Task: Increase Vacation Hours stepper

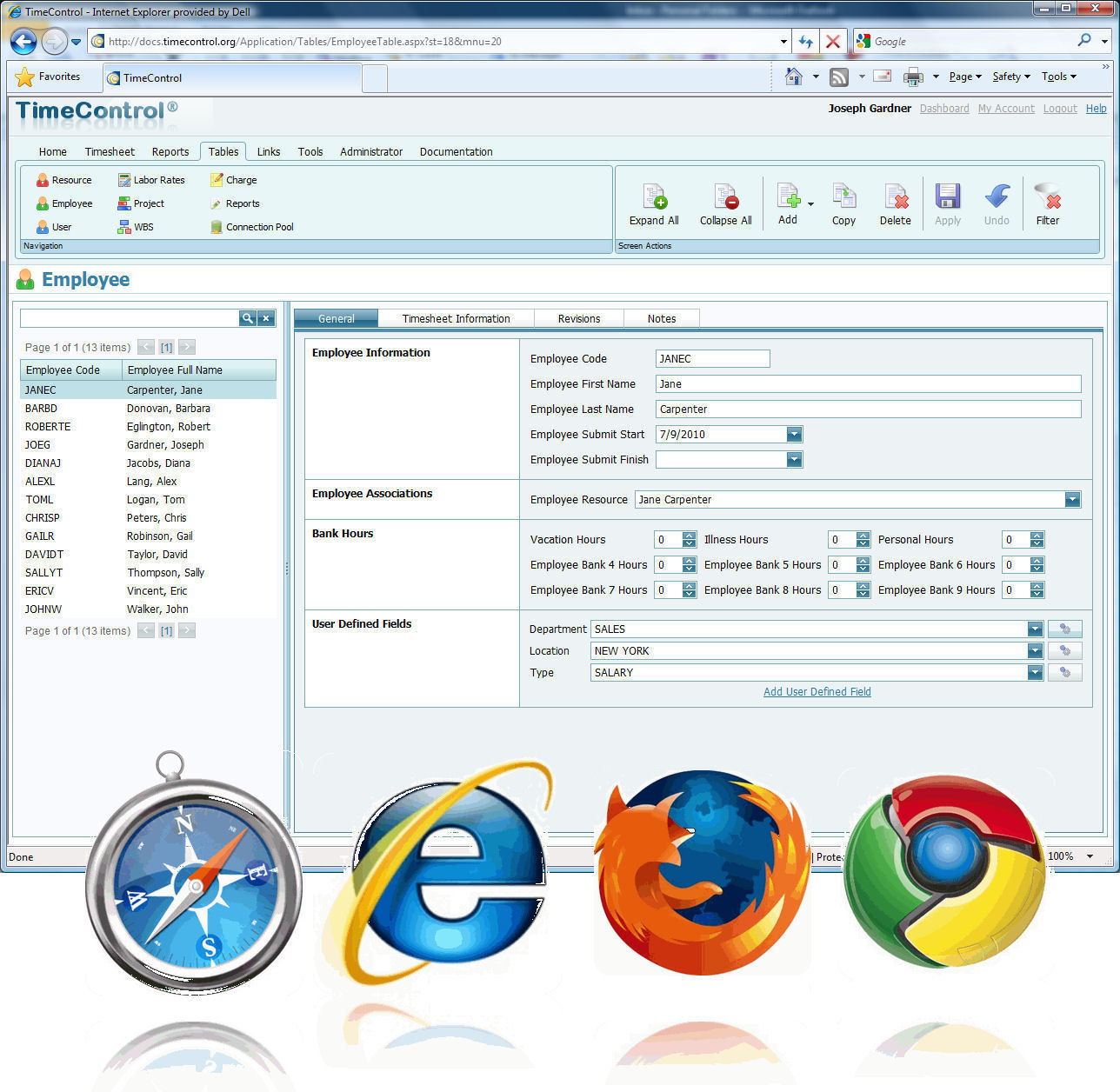Action: point(689,536)
